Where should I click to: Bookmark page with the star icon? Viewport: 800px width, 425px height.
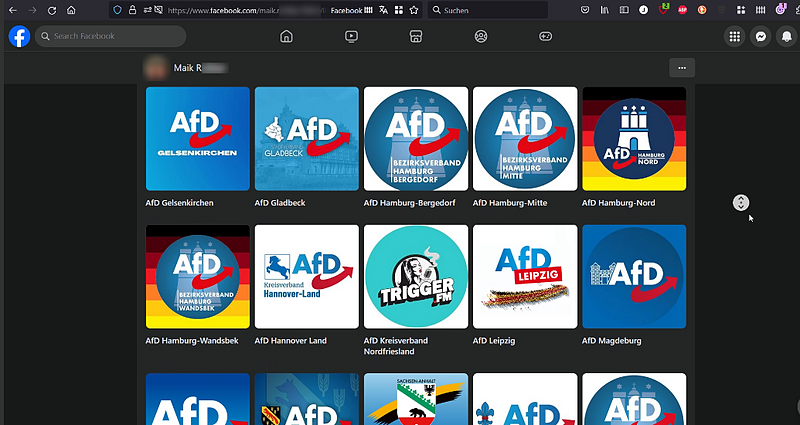click(x=414, y=10)
